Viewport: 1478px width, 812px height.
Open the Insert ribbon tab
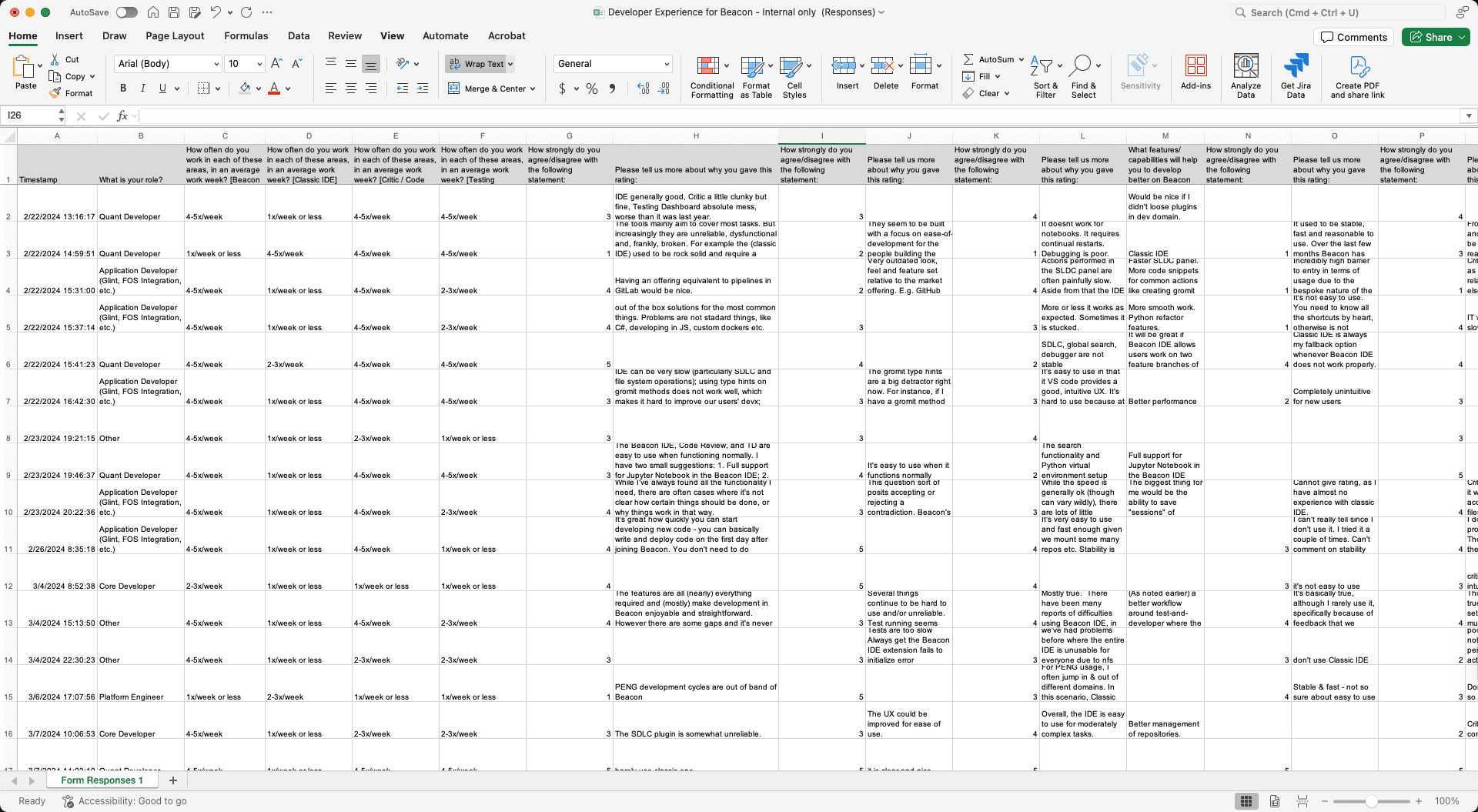pos(69,36)
